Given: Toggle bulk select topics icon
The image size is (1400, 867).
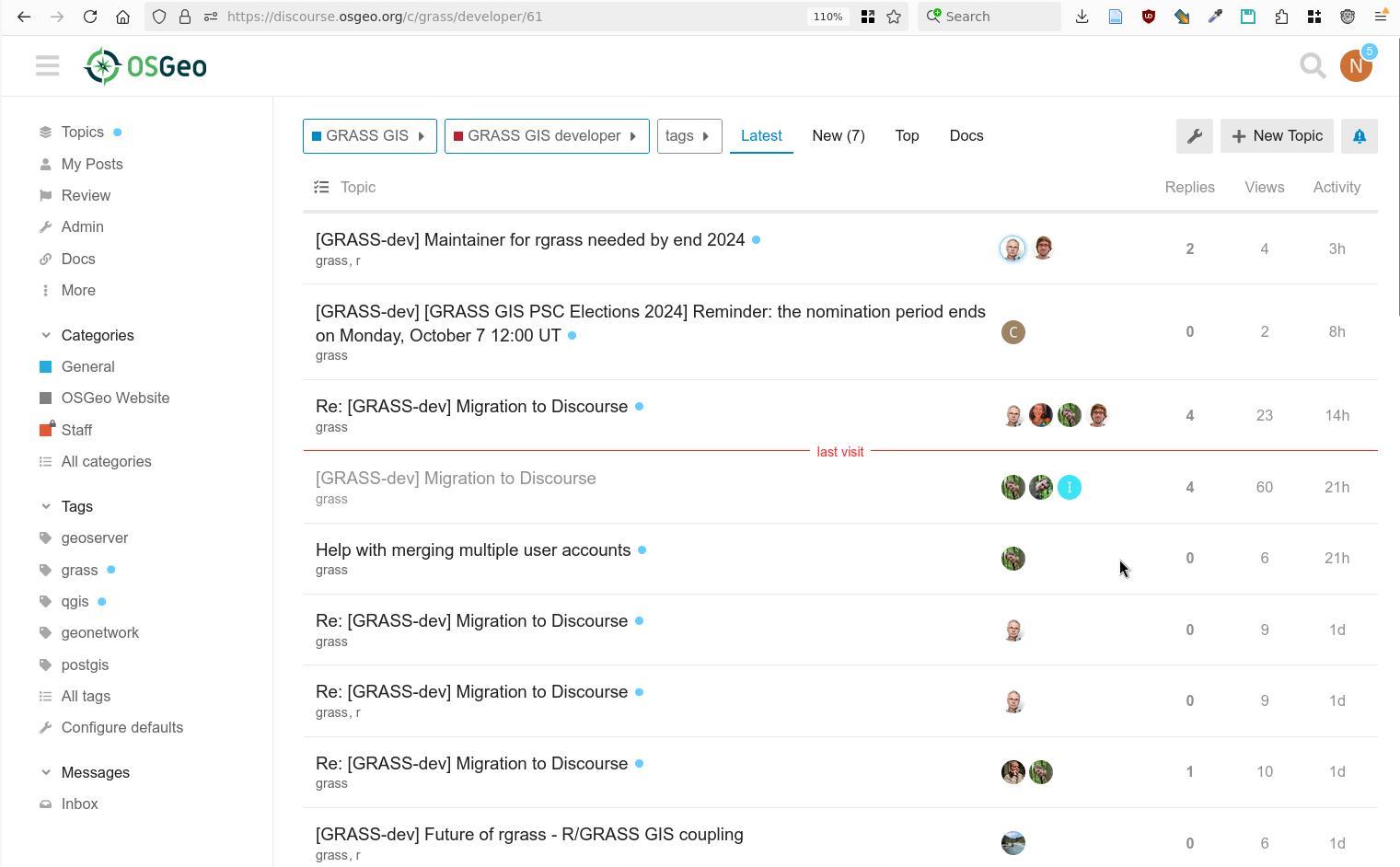Looking at the screenshot, I should tap(321, 187).
